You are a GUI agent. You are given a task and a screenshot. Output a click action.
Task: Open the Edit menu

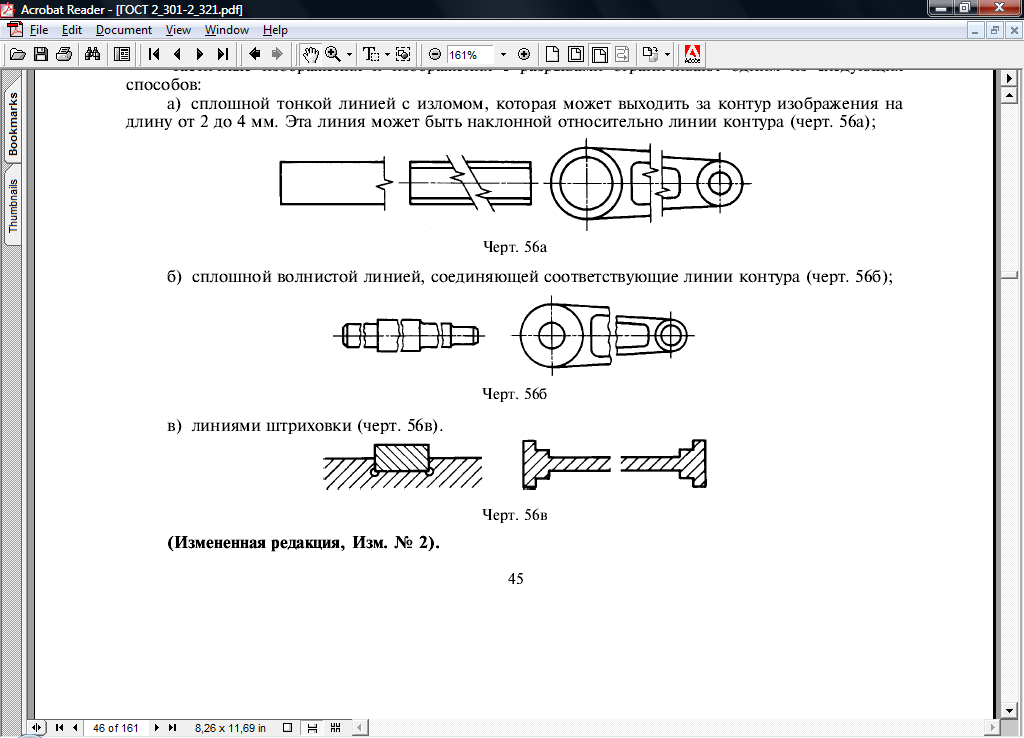coord(72,30)
